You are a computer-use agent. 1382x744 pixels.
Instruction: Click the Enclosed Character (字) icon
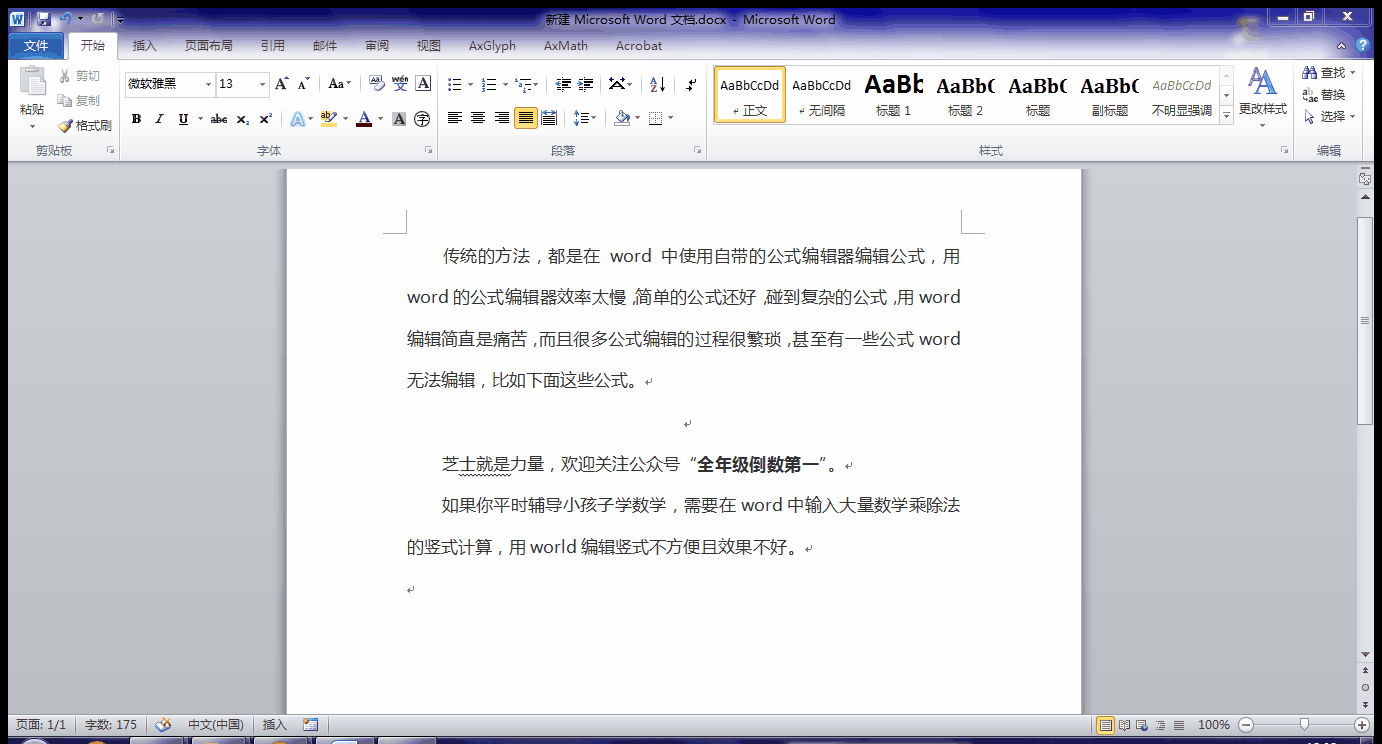(x=422, y=119)
